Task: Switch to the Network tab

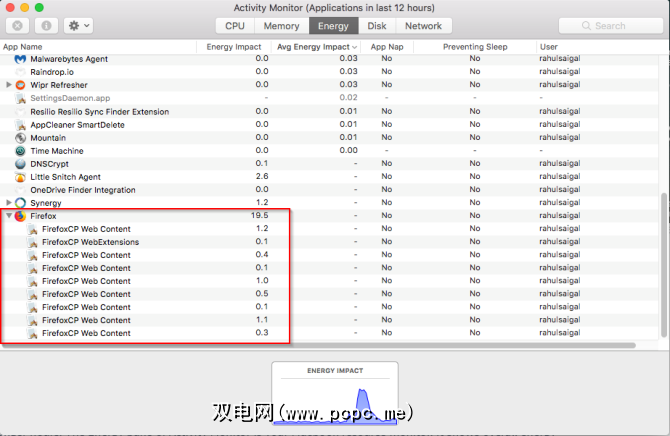Action: [423, 26]
